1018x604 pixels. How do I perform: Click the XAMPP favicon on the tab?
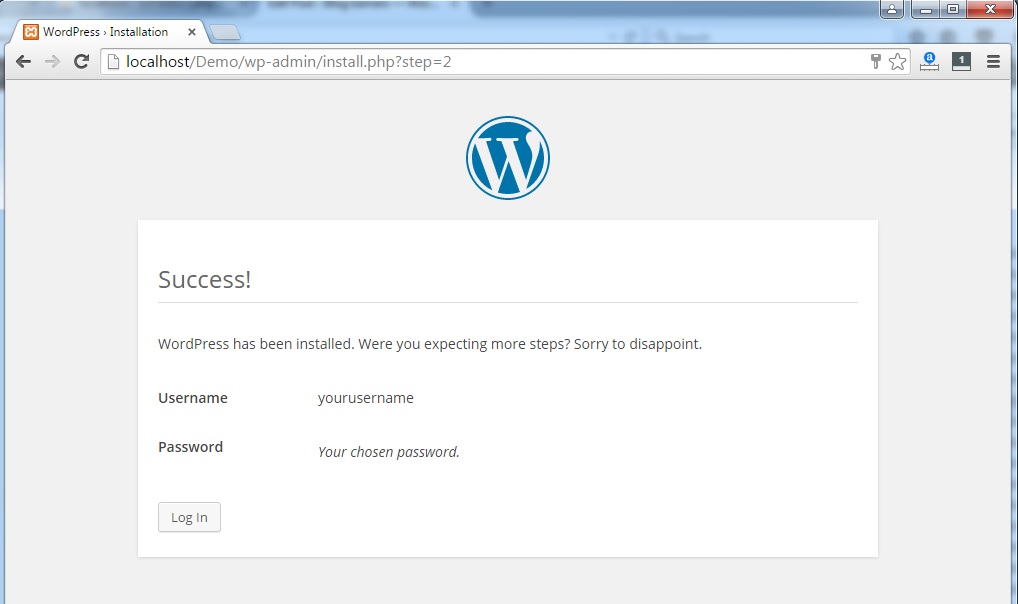pyautogui.click(x=31, y=32)
